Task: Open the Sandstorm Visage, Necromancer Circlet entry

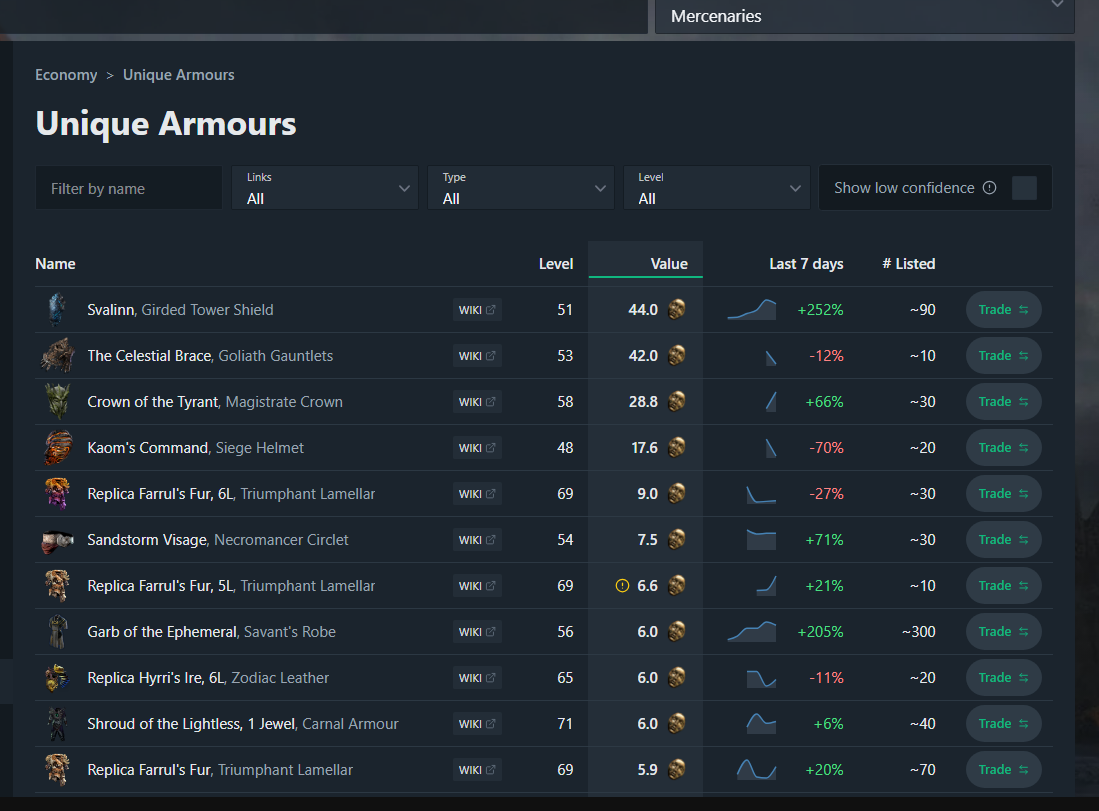Action: [217, 540]
